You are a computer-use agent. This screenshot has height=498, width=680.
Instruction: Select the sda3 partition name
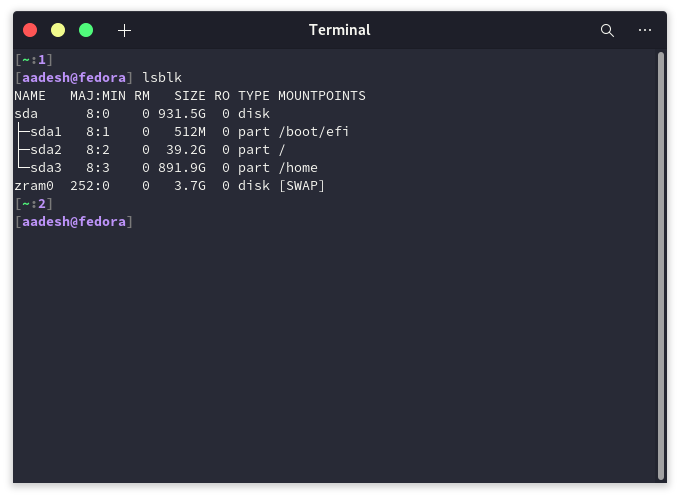point(46,168)
